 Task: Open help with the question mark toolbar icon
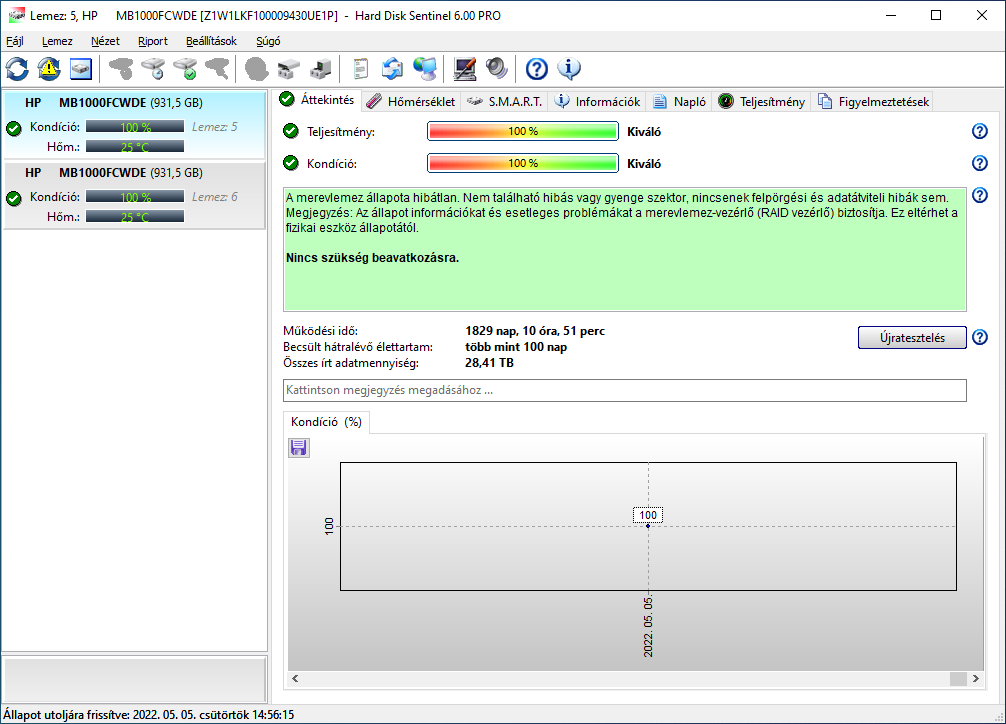coord(536,69)
